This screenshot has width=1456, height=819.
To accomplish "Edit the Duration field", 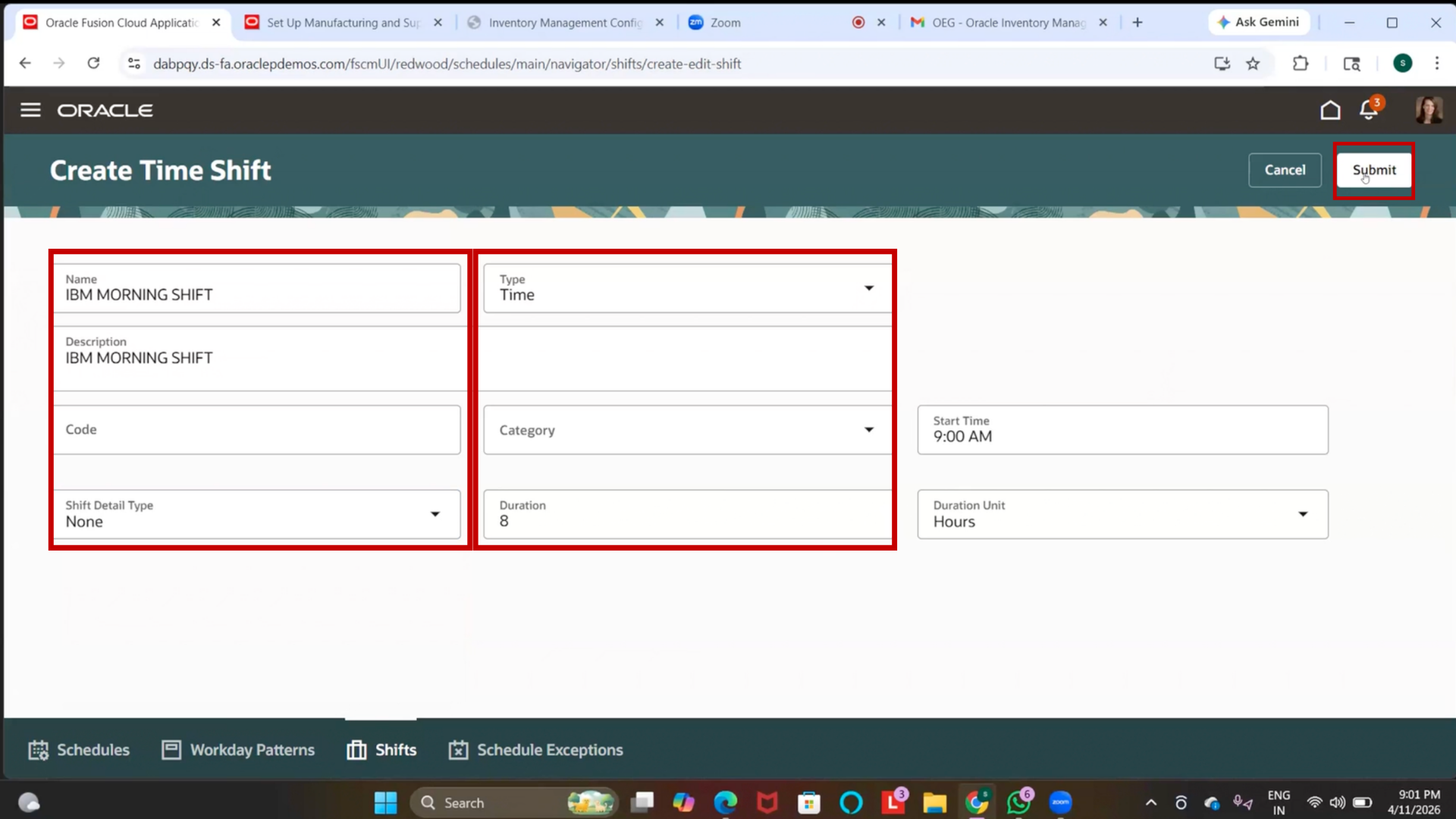I will click(x=688, y=514).
